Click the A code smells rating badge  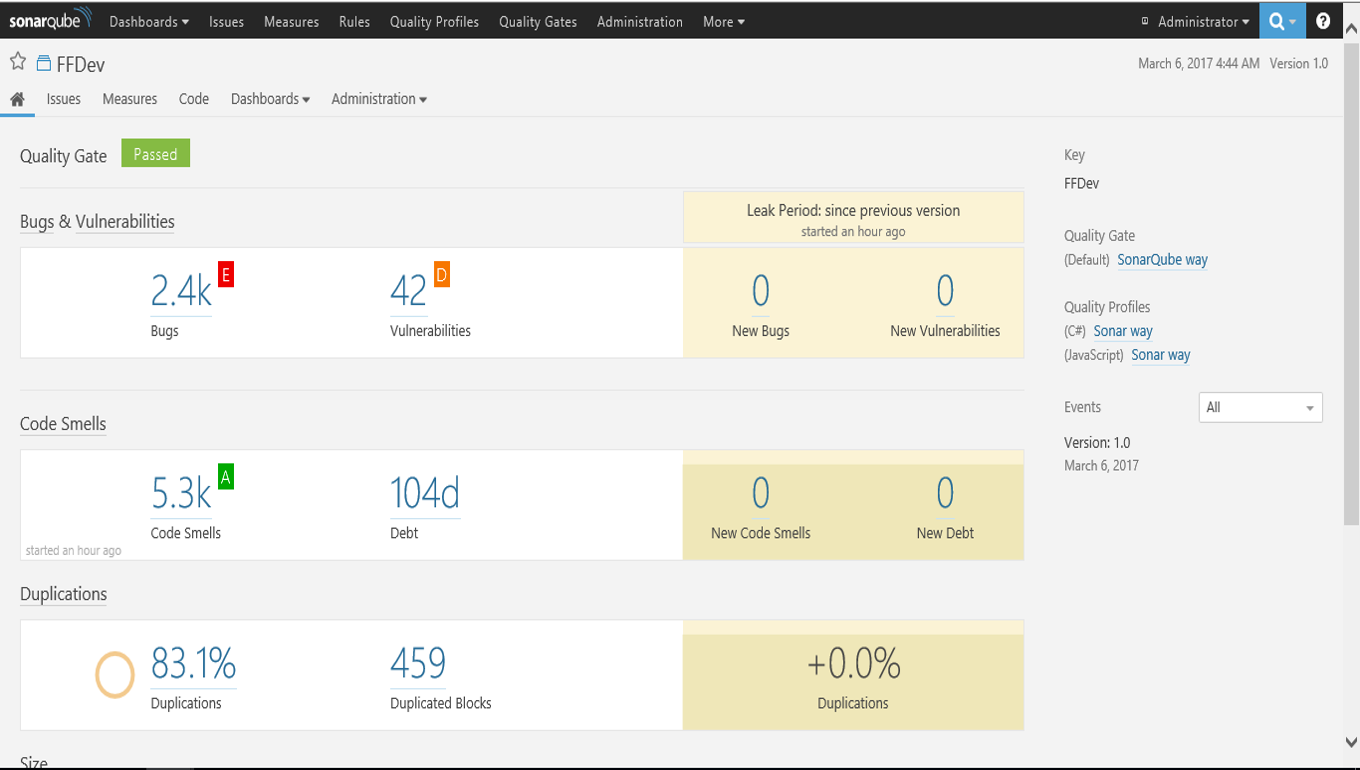226,477
